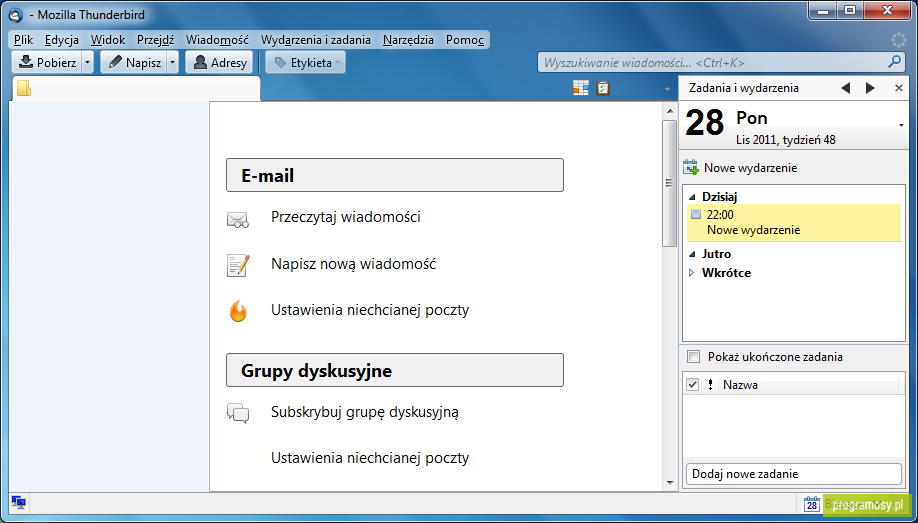Viewport: 918px width, 523px height.
Task: Open the Calendar tab icon
Action: [580, 88]
